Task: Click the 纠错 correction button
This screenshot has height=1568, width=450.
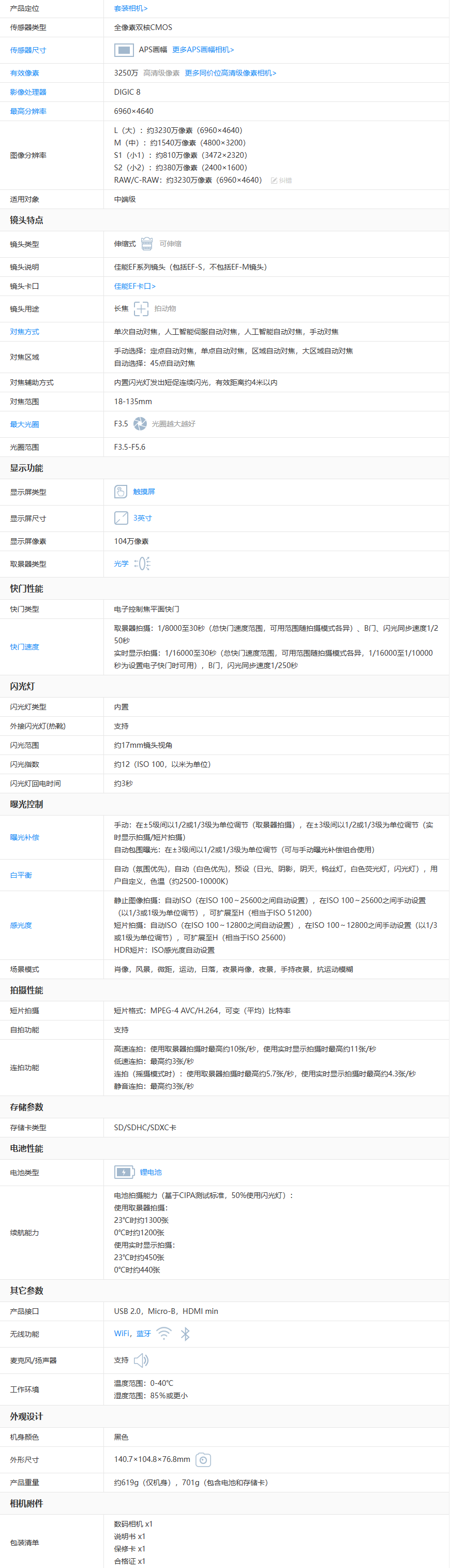Action: 281,181
